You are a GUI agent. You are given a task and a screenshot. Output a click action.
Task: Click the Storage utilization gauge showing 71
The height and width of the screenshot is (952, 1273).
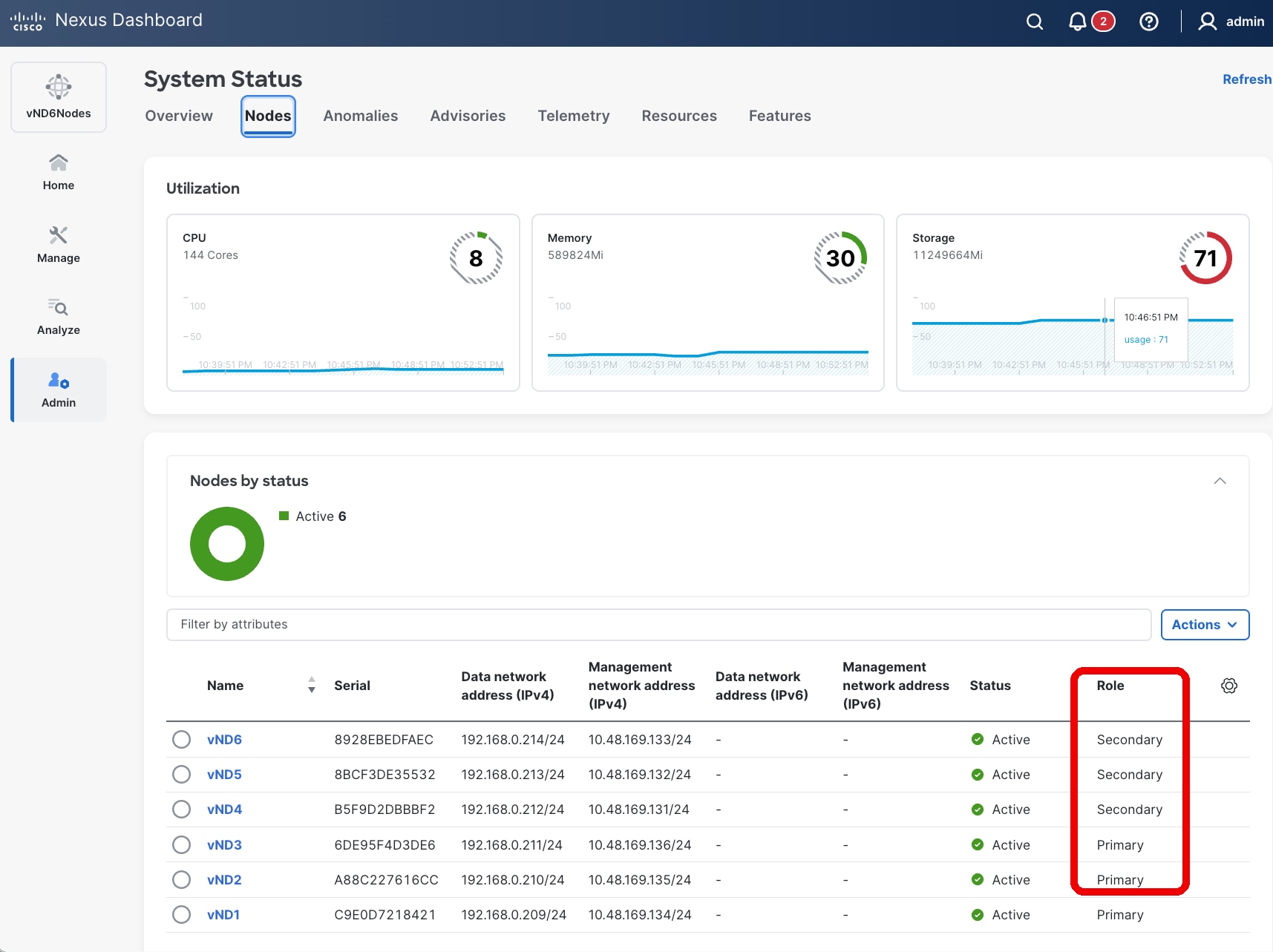tap(1205, 257)
